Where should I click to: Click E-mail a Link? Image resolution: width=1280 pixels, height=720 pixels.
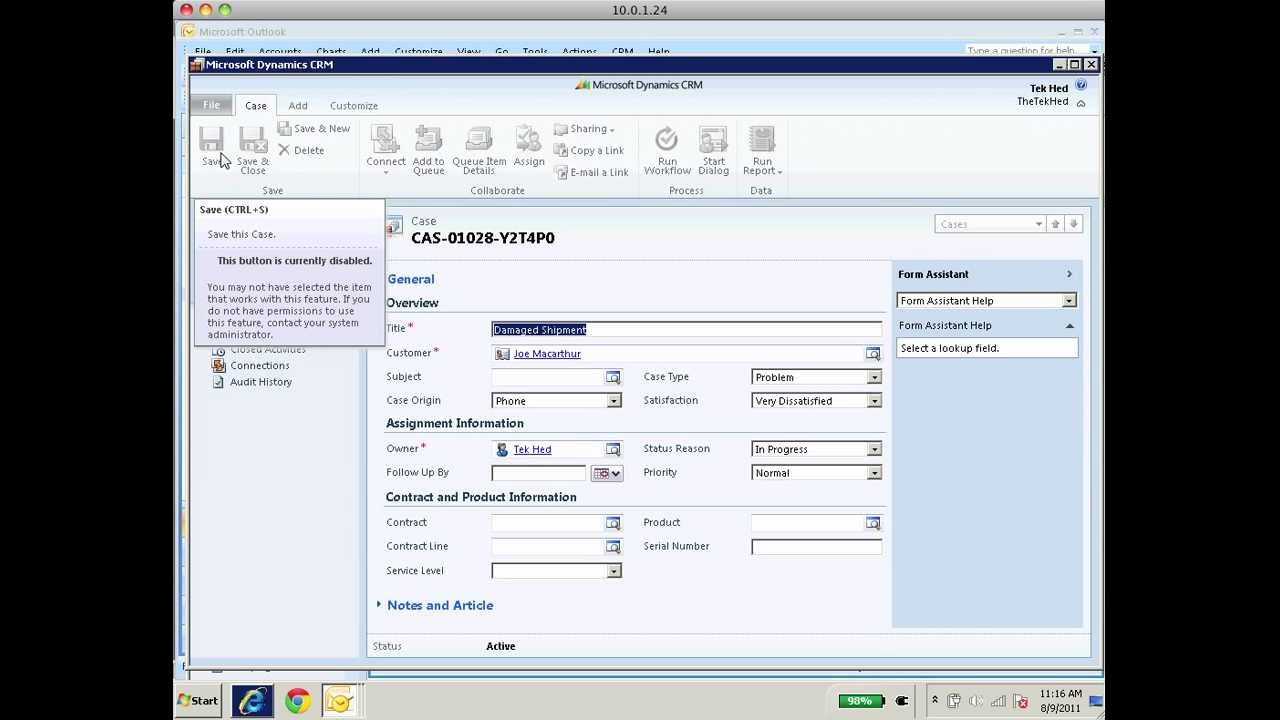coord(591,172)
